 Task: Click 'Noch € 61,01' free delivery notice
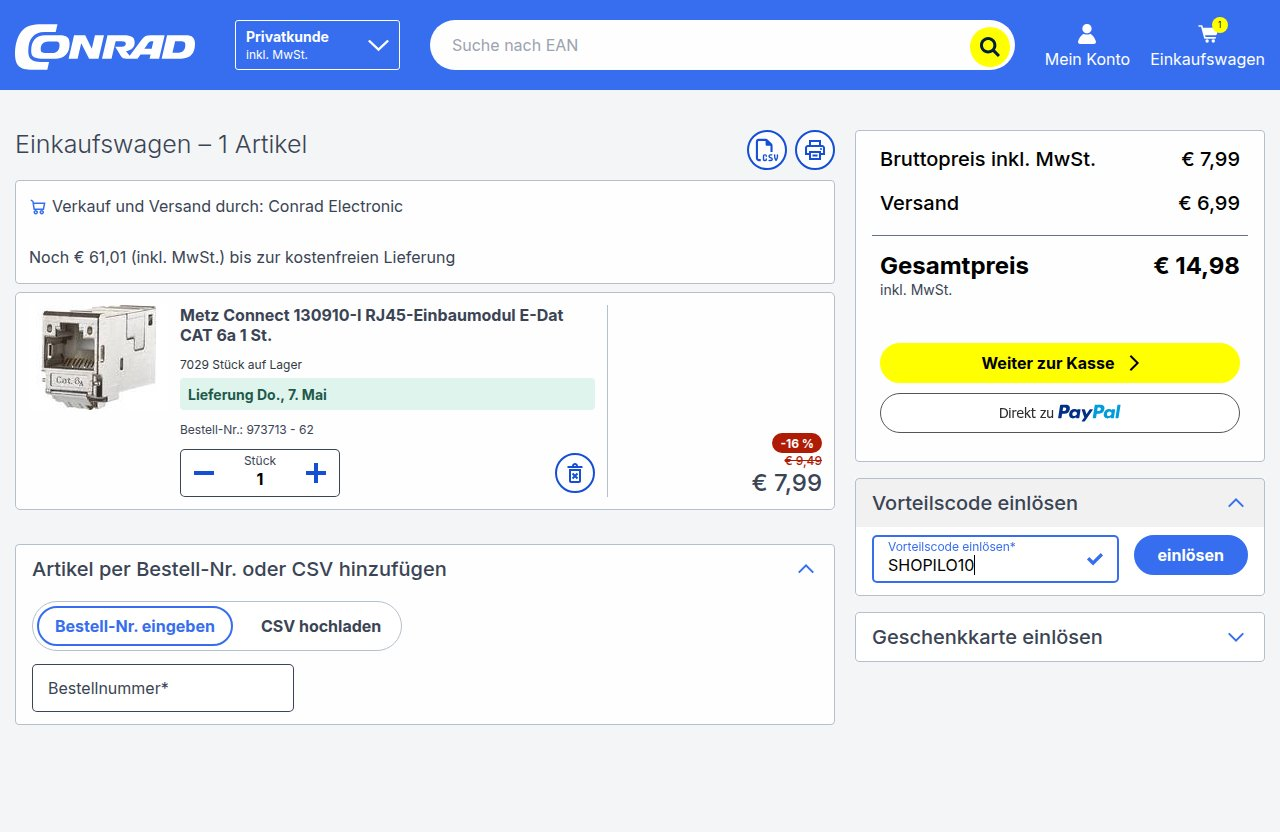coord(242,257)
